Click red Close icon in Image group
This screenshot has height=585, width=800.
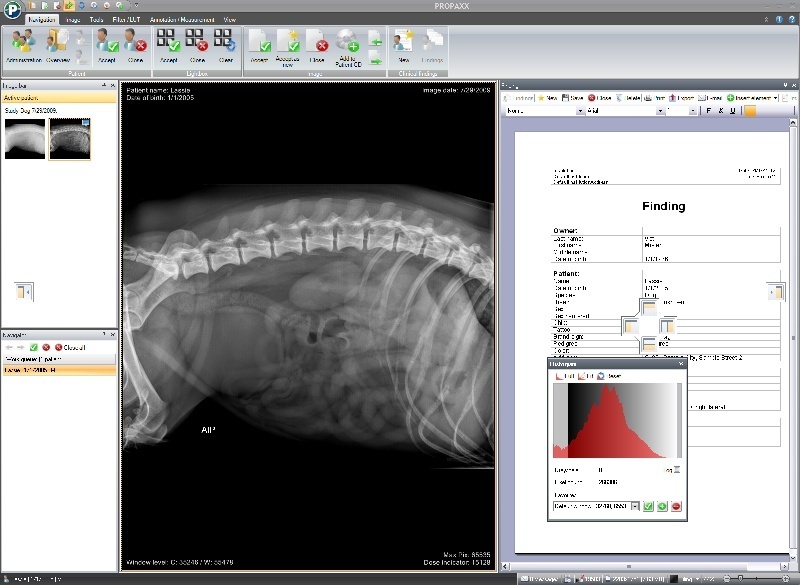[x=319, y=44]
